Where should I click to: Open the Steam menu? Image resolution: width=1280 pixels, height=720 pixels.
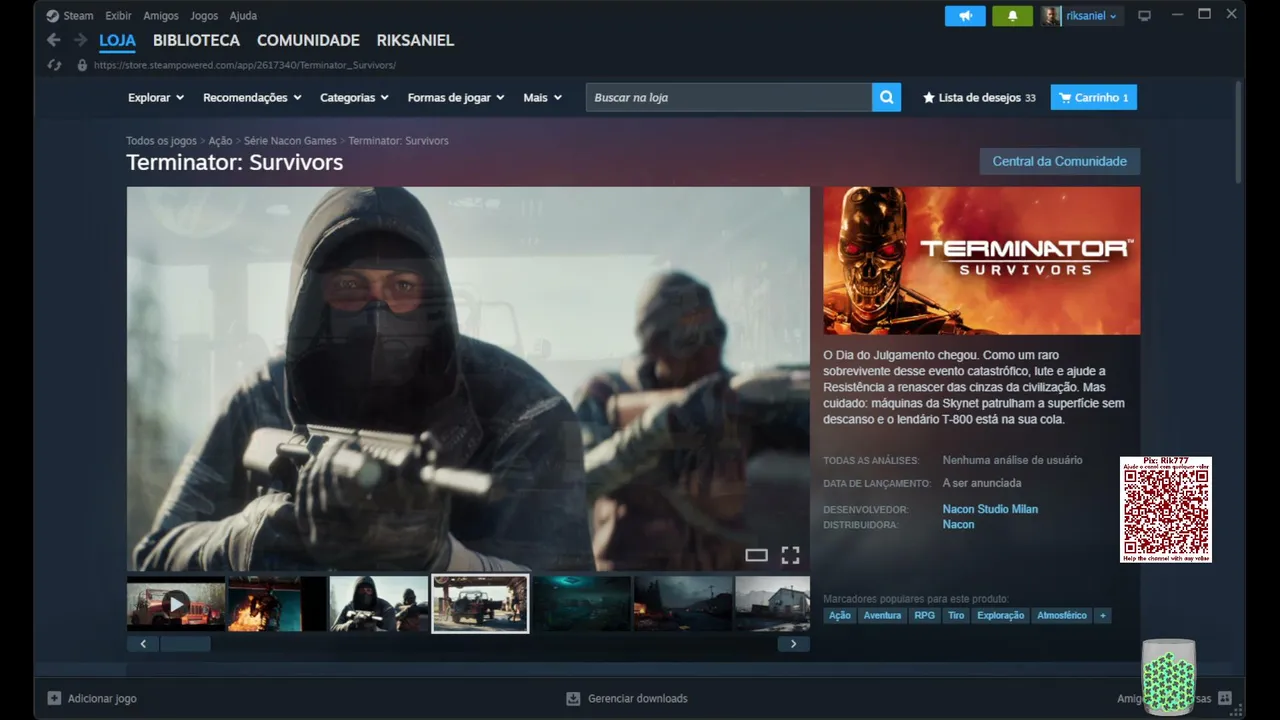78,16
